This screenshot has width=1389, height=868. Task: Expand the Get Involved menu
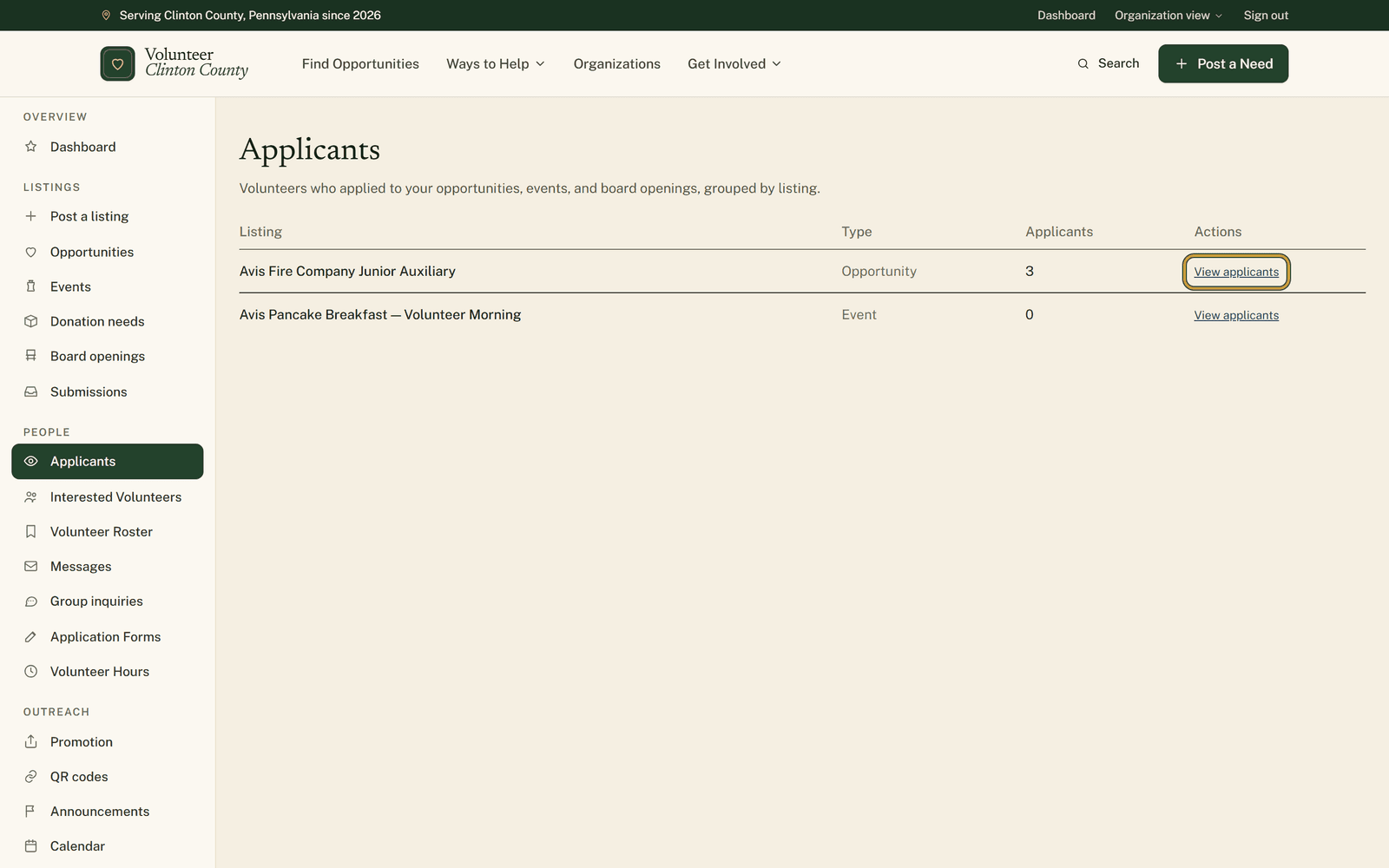pos(734,63)
